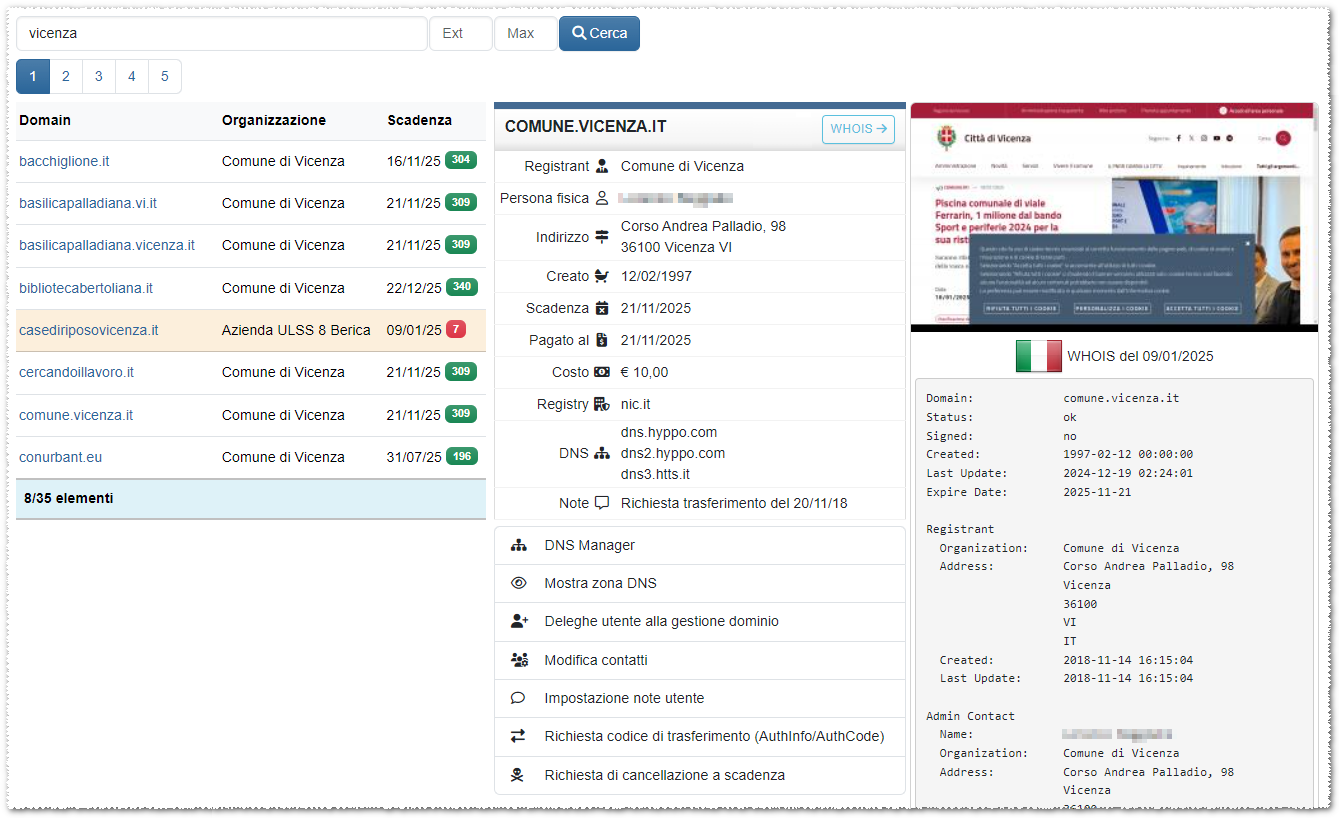This screenshot has width=1339, height=818.
Task: Click the DNS network icon
Action: (602, 453)
